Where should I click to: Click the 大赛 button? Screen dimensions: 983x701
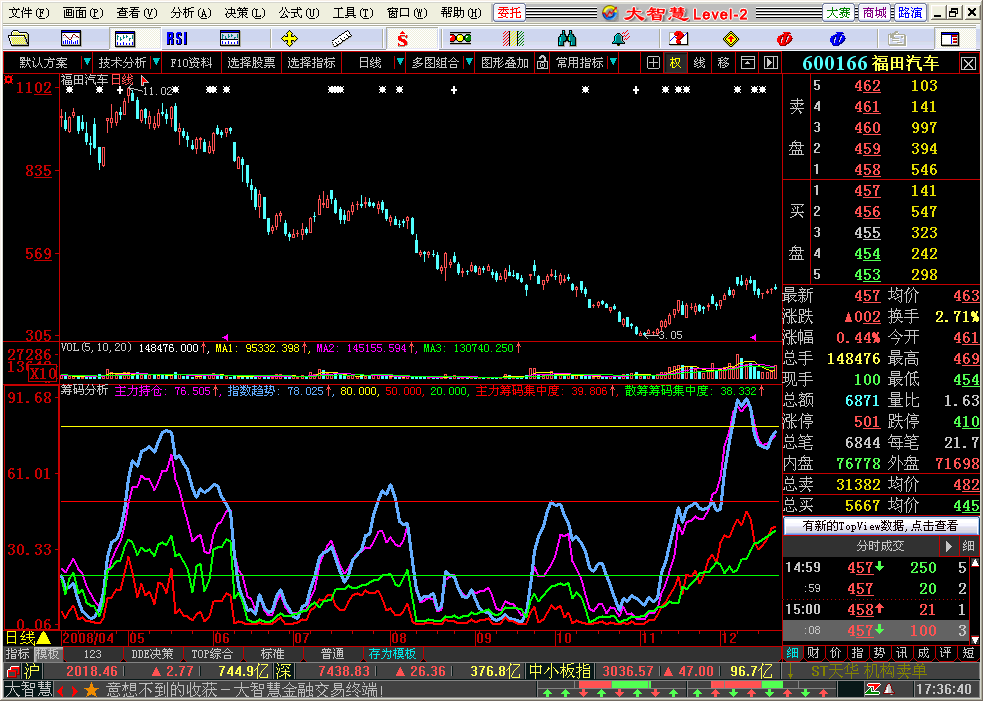tap(838, 13)
